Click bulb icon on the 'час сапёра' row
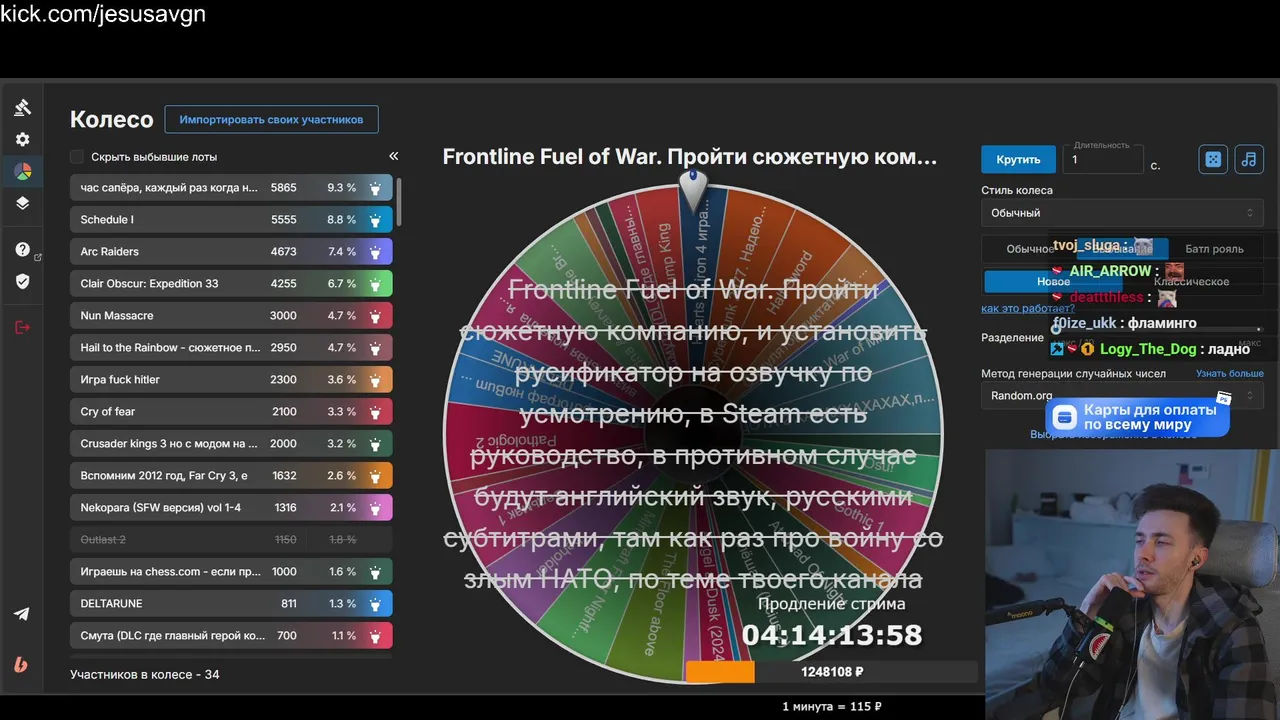This screenshot has height=720, width=1280. point(375,188)
